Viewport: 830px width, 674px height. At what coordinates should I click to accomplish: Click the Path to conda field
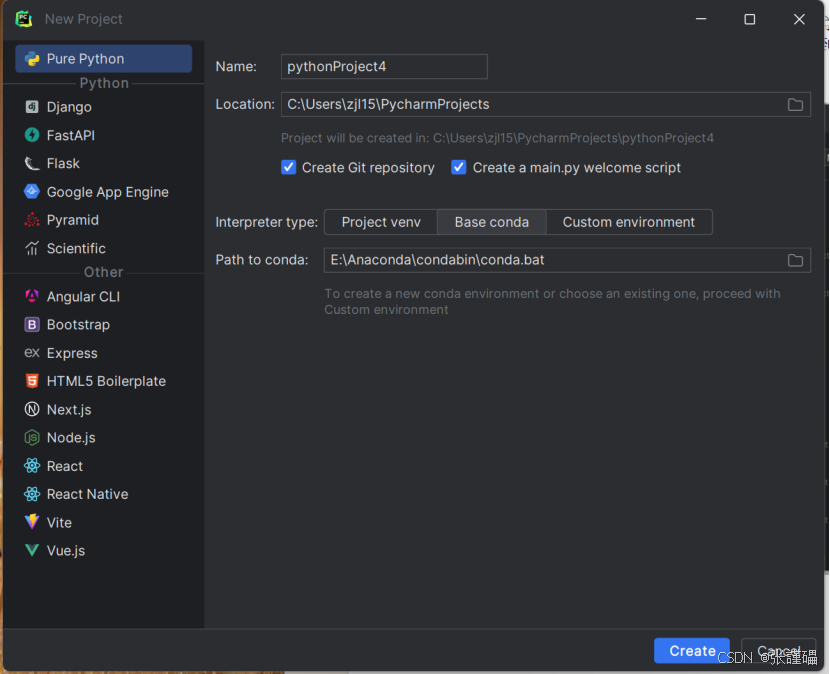(x=567, y=260)
